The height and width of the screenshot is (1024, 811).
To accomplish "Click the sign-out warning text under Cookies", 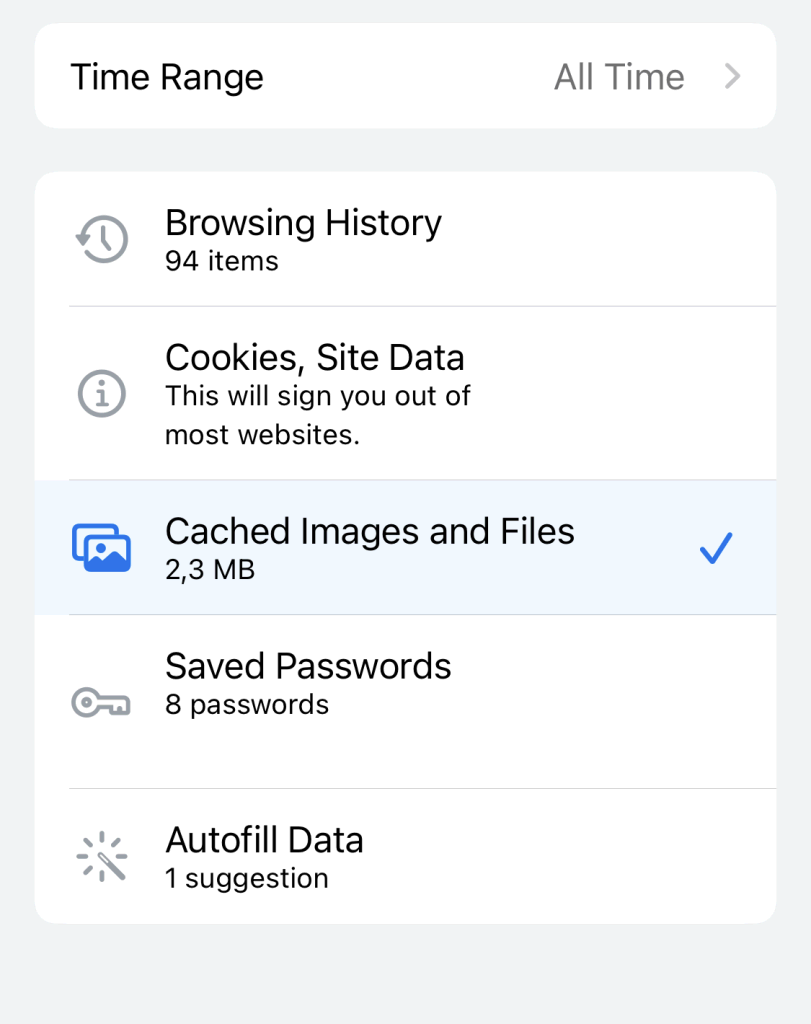I will (318, 416).
